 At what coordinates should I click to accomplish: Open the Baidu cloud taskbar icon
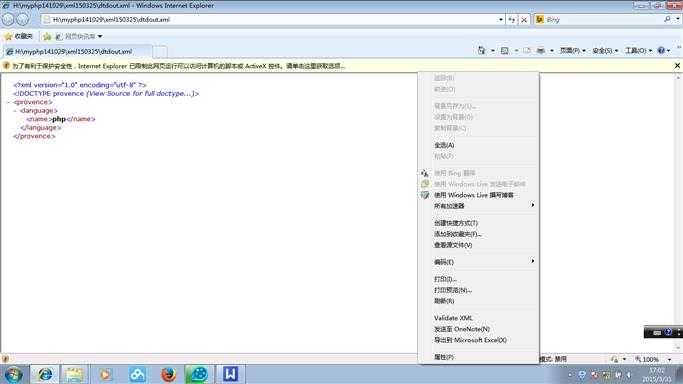pos(137,374)
